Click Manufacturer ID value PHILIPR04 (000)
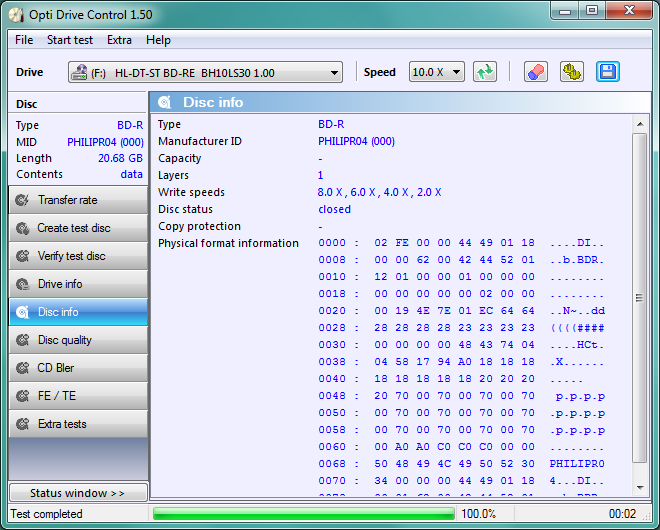The width and height of the screenshot is (660, 530). pyautogui.click(x=357, y=141)
